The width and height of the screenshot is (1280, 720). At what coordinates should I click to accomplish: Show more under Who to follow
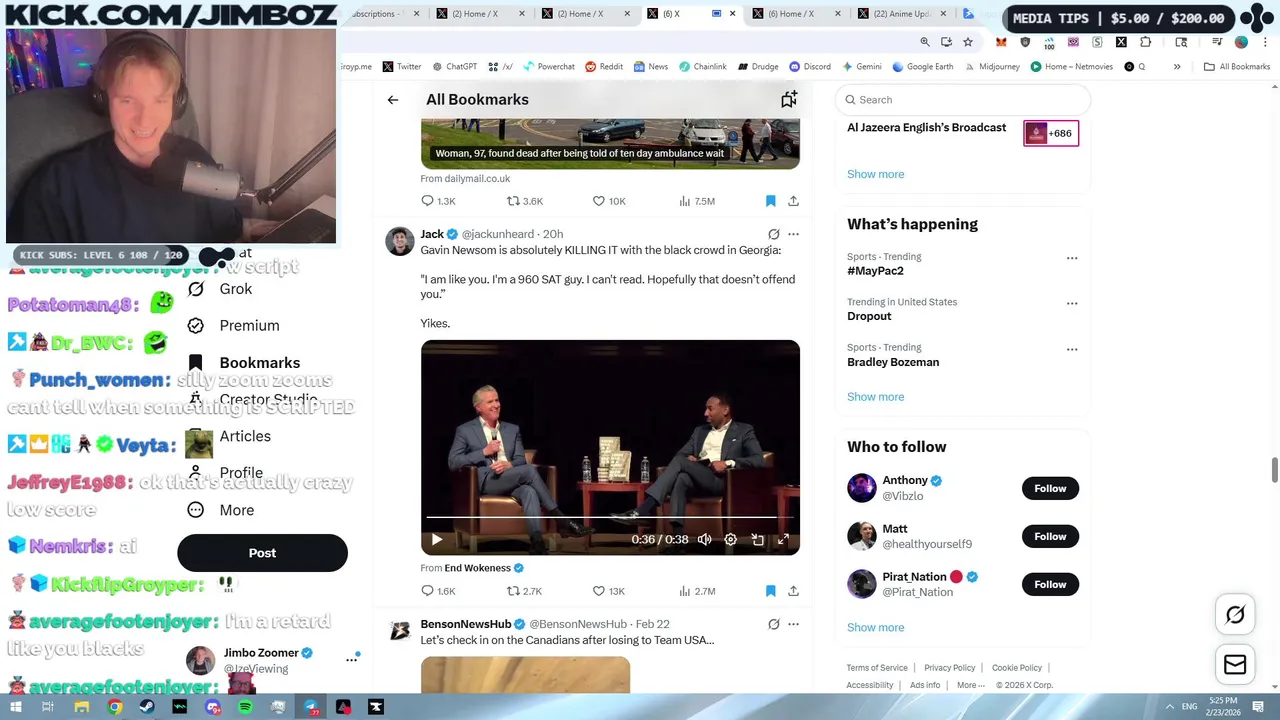pyautogui.click(x=875, y=628)
